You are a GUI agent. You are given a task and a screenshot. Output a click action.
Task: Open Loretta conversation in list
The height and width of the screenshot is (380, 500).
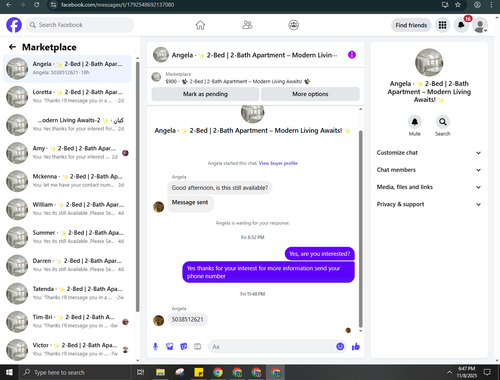68,96
